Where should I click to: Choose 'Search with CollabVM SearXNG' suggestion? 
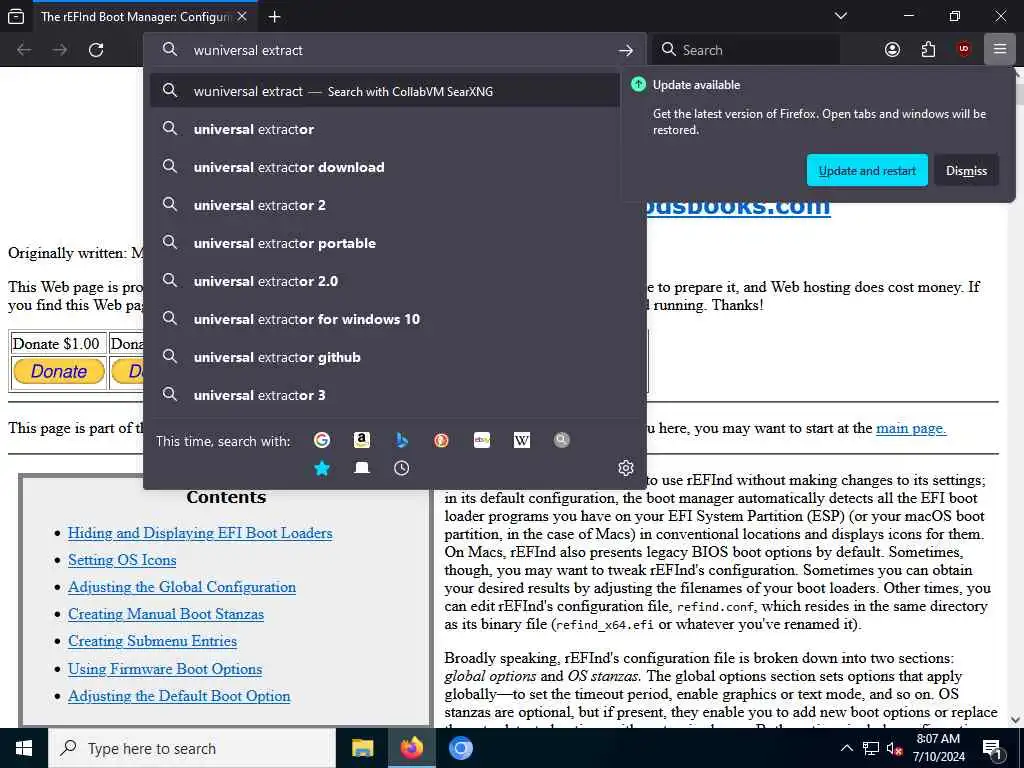384,91
